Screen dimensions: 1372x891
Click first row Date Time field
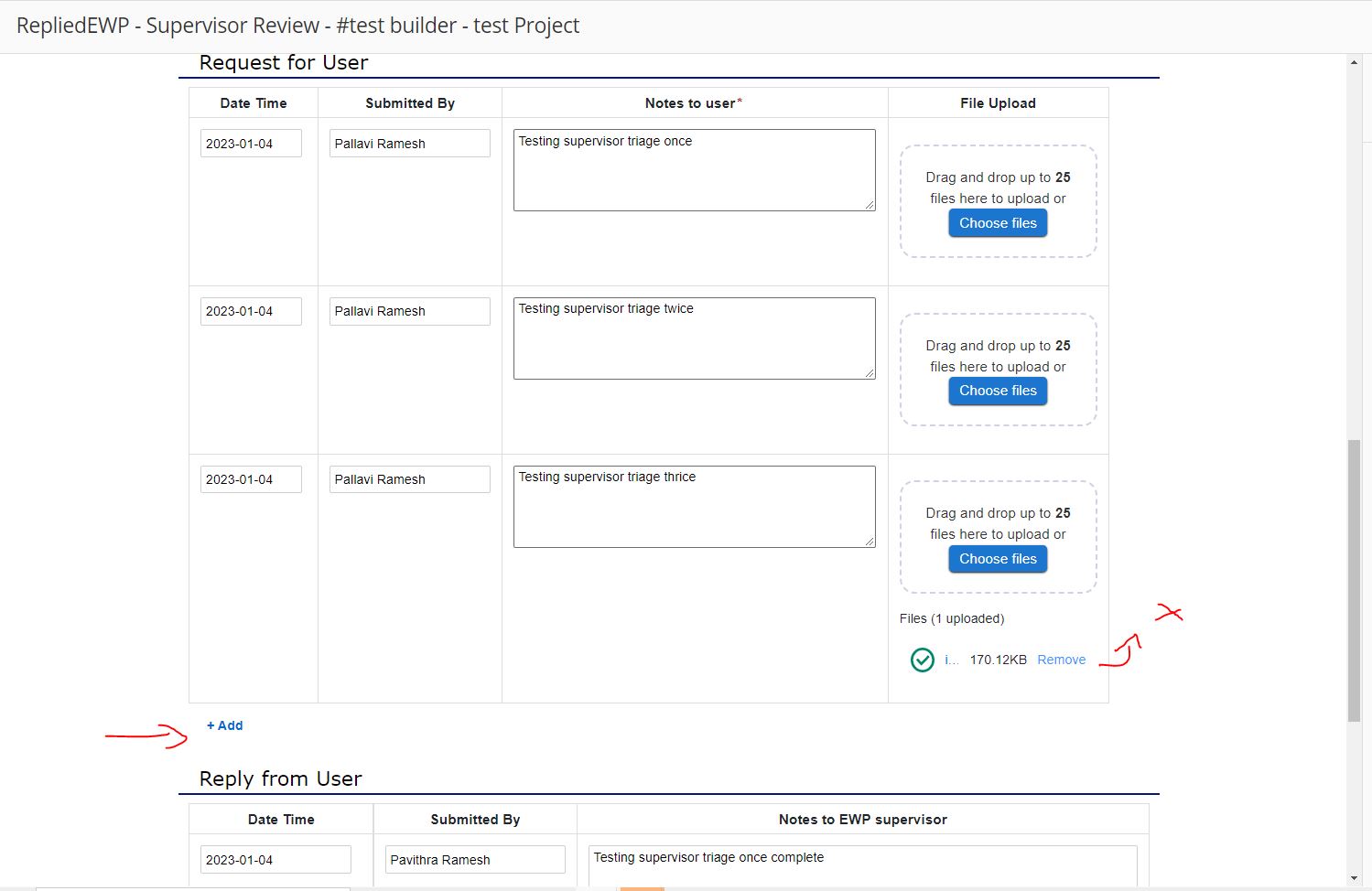click(251, 144)
